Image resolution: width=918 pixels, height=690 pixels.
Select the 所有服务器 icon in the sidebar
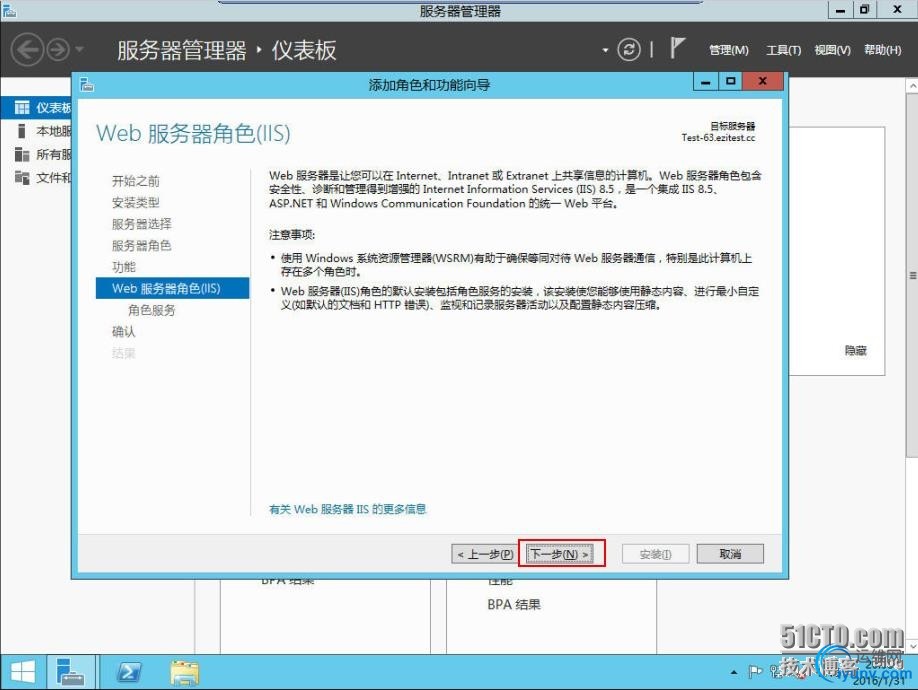[22, 155]
